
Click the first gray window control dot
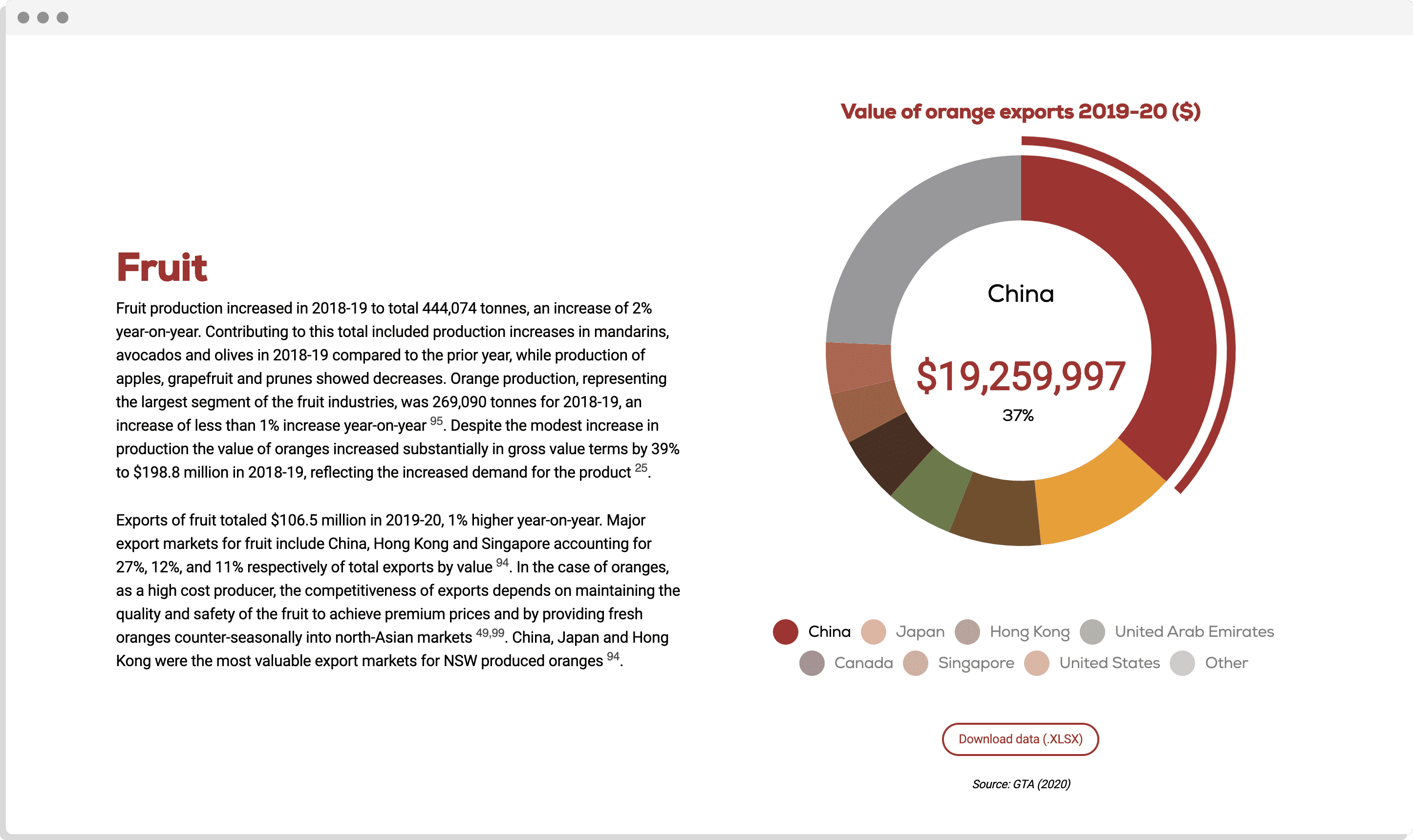(23, 18)
